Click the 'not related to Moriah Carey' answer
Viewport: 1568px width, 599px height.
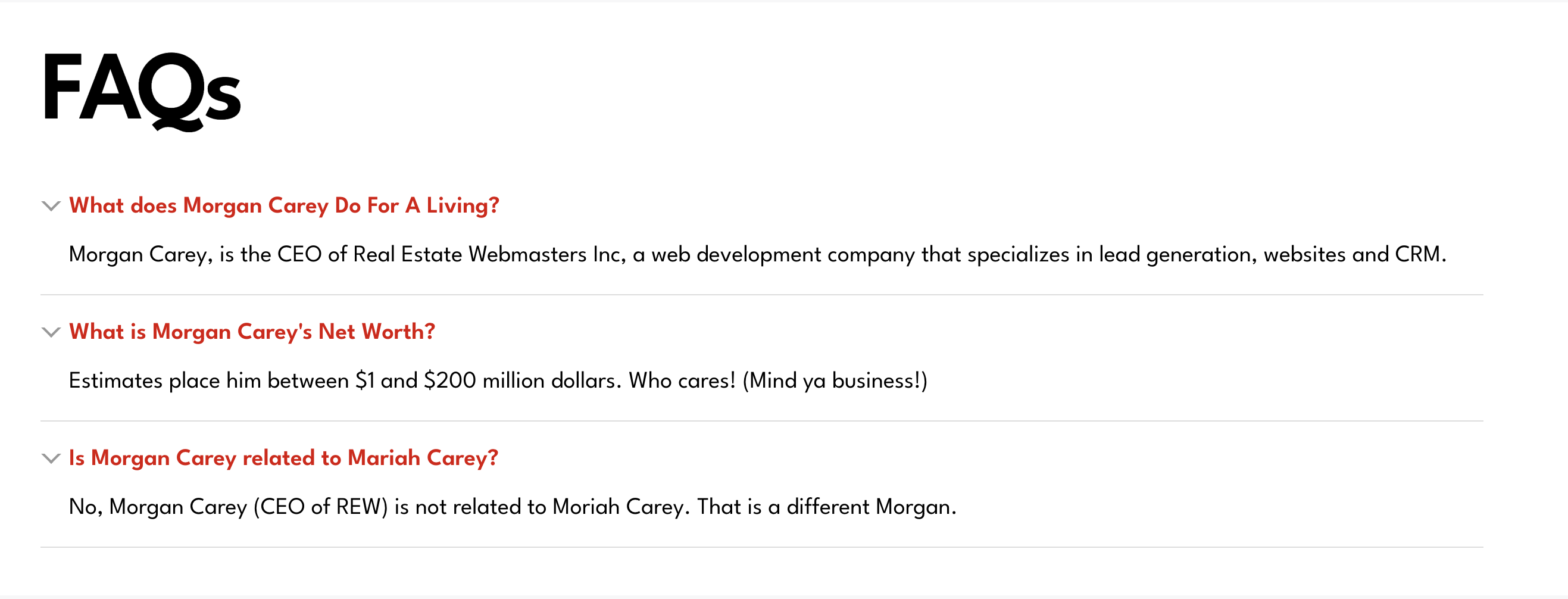pos(513,507)
